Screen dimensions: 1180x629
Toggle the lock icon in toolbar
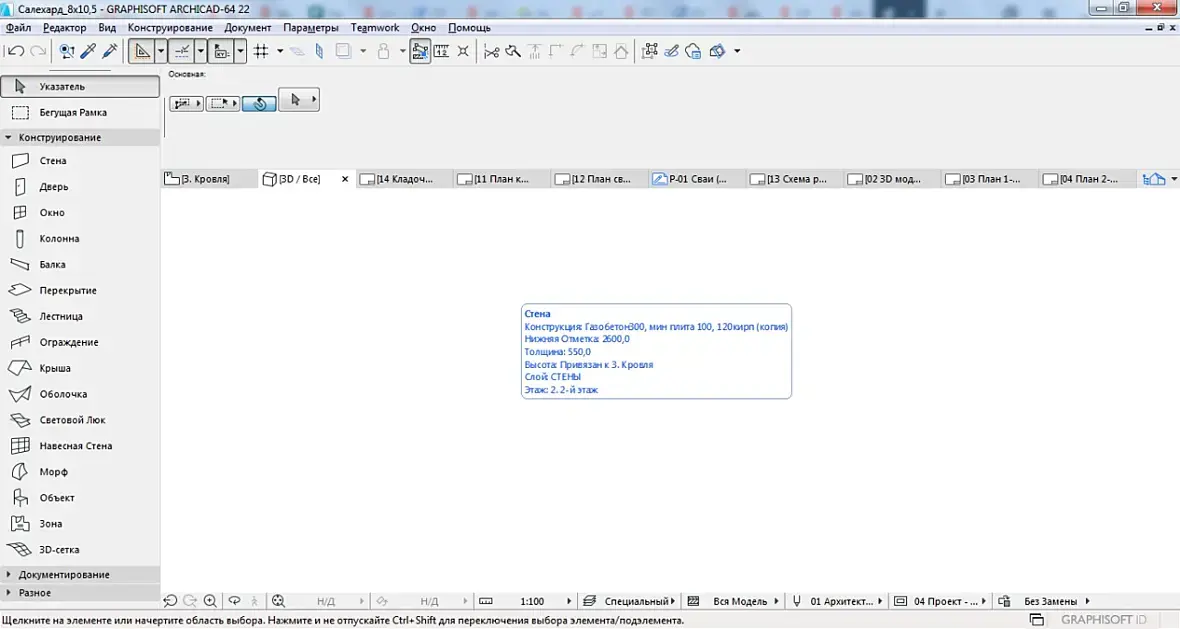(383, 51)
